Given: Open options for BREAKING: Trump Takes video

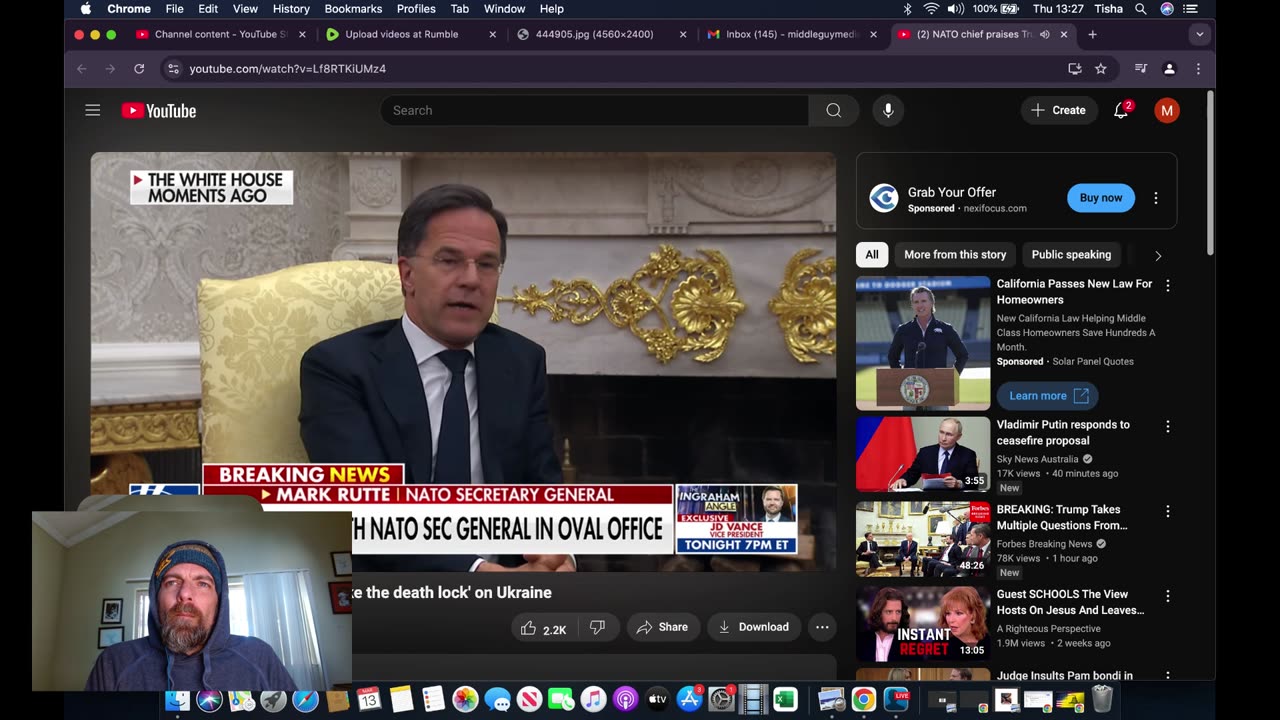Looking at the screenshot, I should 1167,511.
